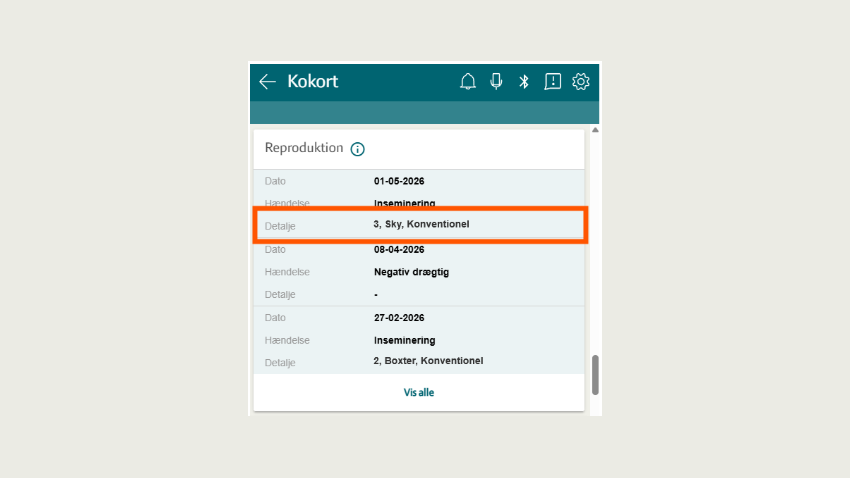
Task: Open settings gear icon
Action: [581, 81]
